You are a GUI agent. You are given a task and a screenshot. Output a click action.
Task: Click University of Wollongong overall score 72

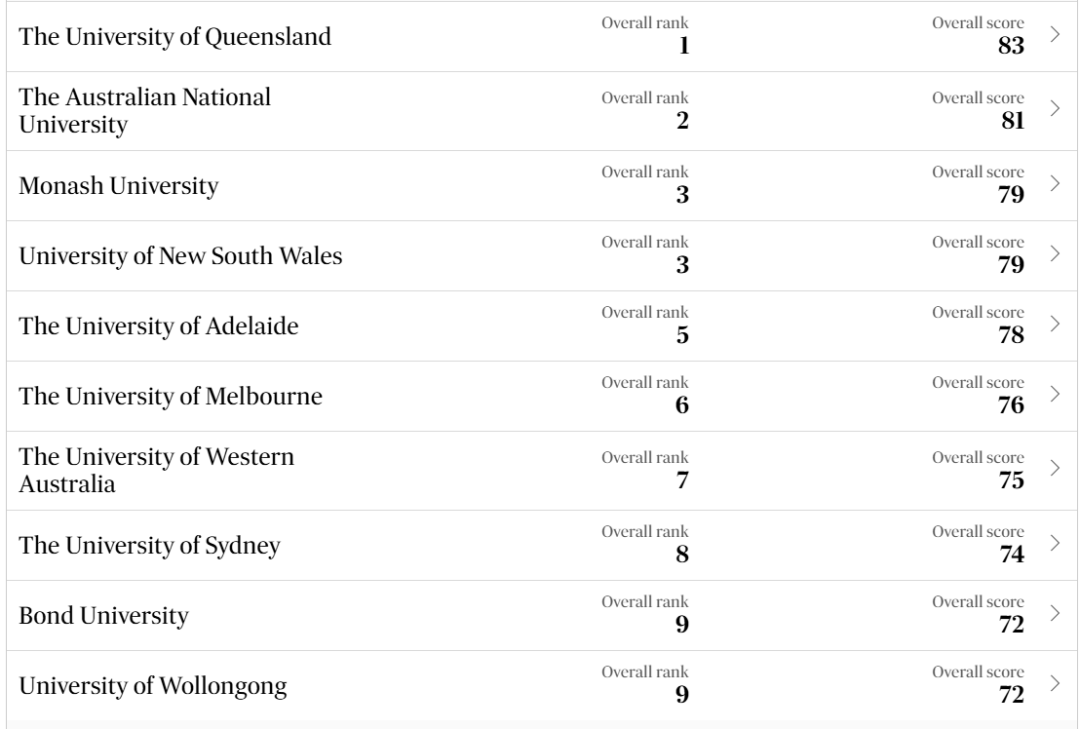pyautogui.click(x=1010, y=693)
